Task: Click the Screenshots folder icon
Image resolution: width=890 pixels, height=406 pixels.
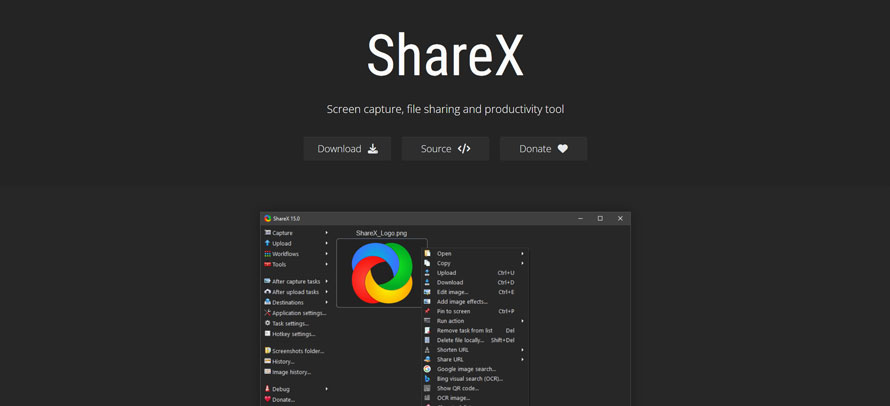Action: click(267, 351)
